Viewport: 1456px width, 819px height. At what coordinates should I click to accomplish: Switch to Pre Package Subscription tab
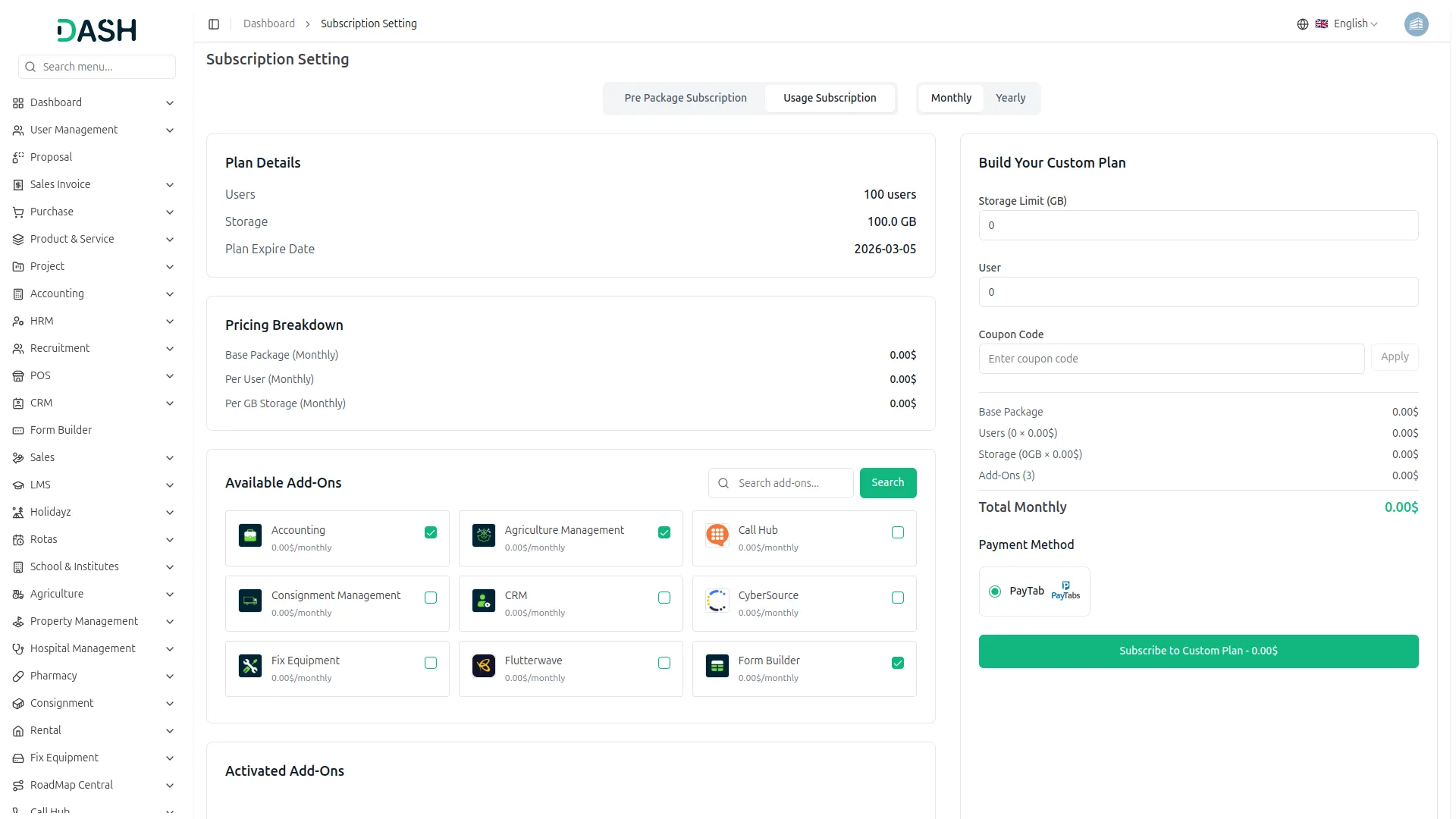(x=686, y=98)
